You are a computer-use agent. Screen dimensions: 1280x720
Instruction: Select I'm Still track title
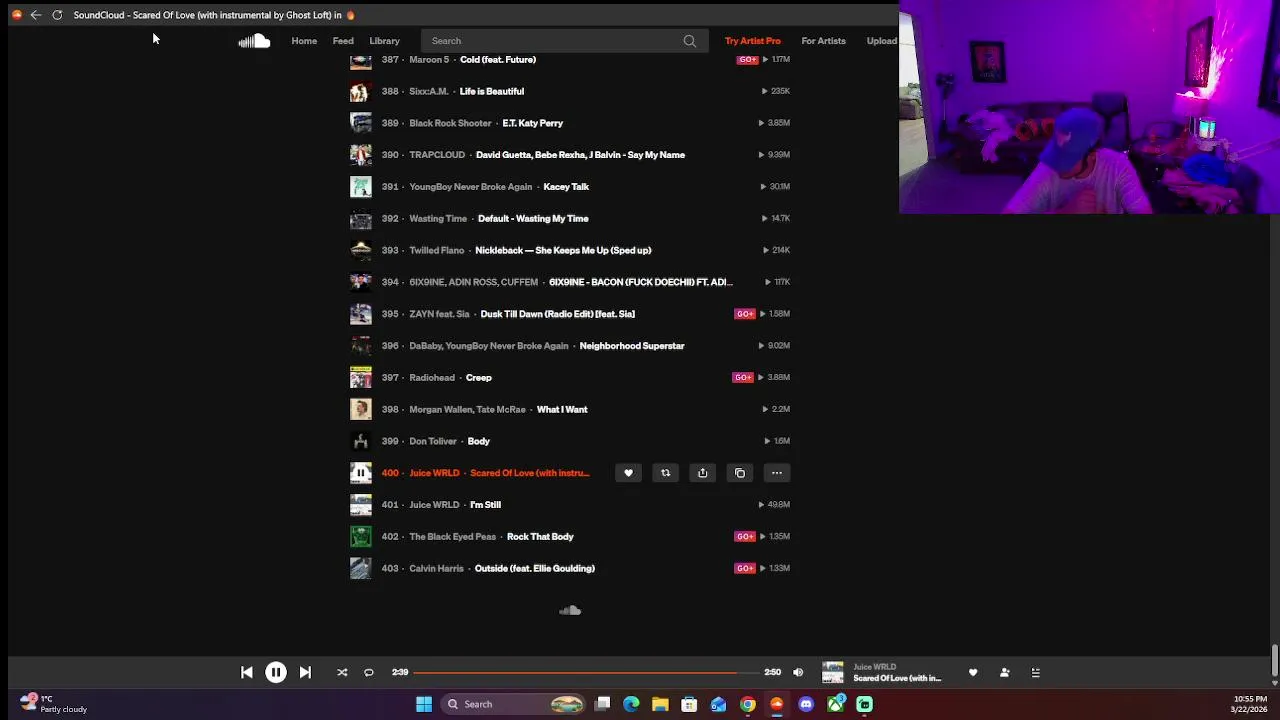point(486,505)
